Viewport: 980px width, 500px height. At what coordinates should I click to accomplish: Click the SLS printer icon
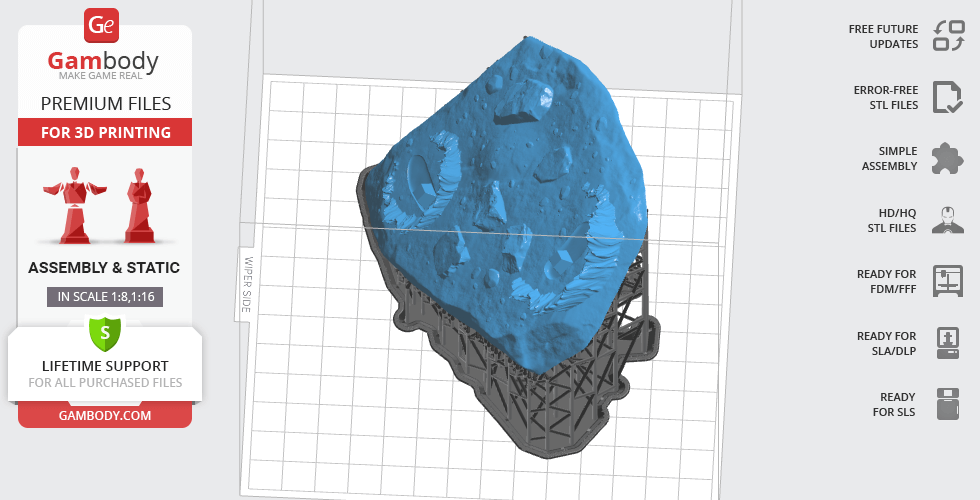click(x=946, y=404)
